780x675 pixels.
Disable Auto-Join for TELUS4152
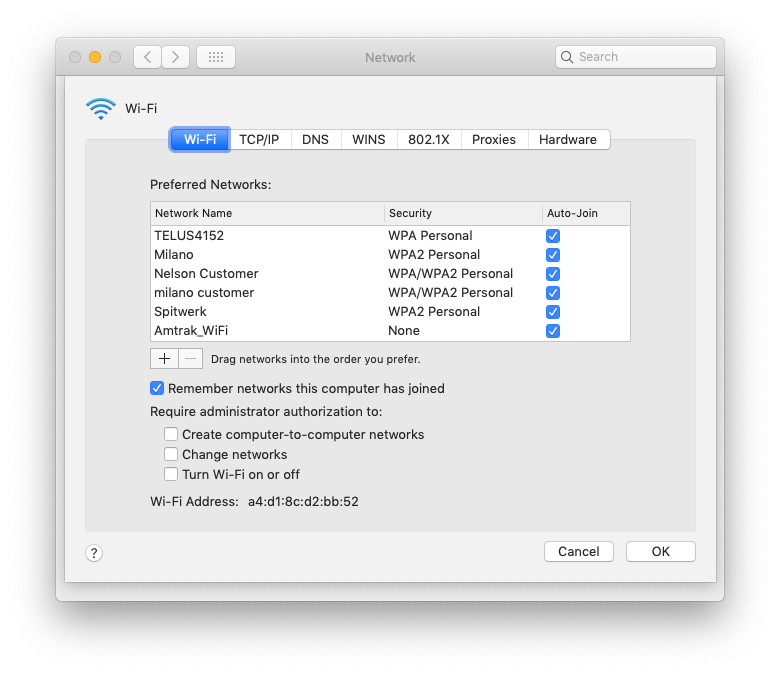(553, 236)
